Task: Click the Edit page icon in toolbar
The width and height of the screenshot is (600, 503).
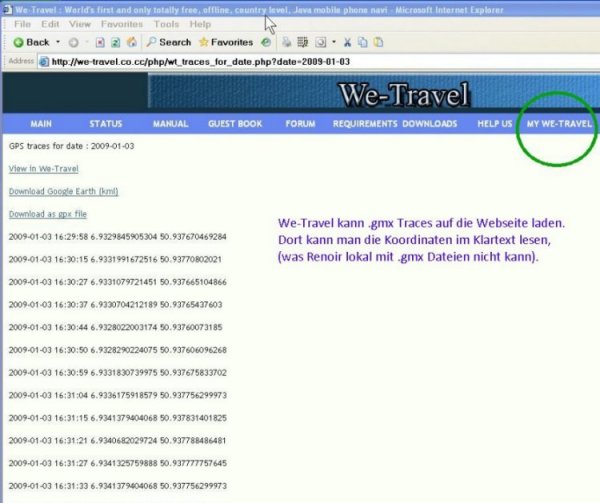Action: [x=302, y=42]
